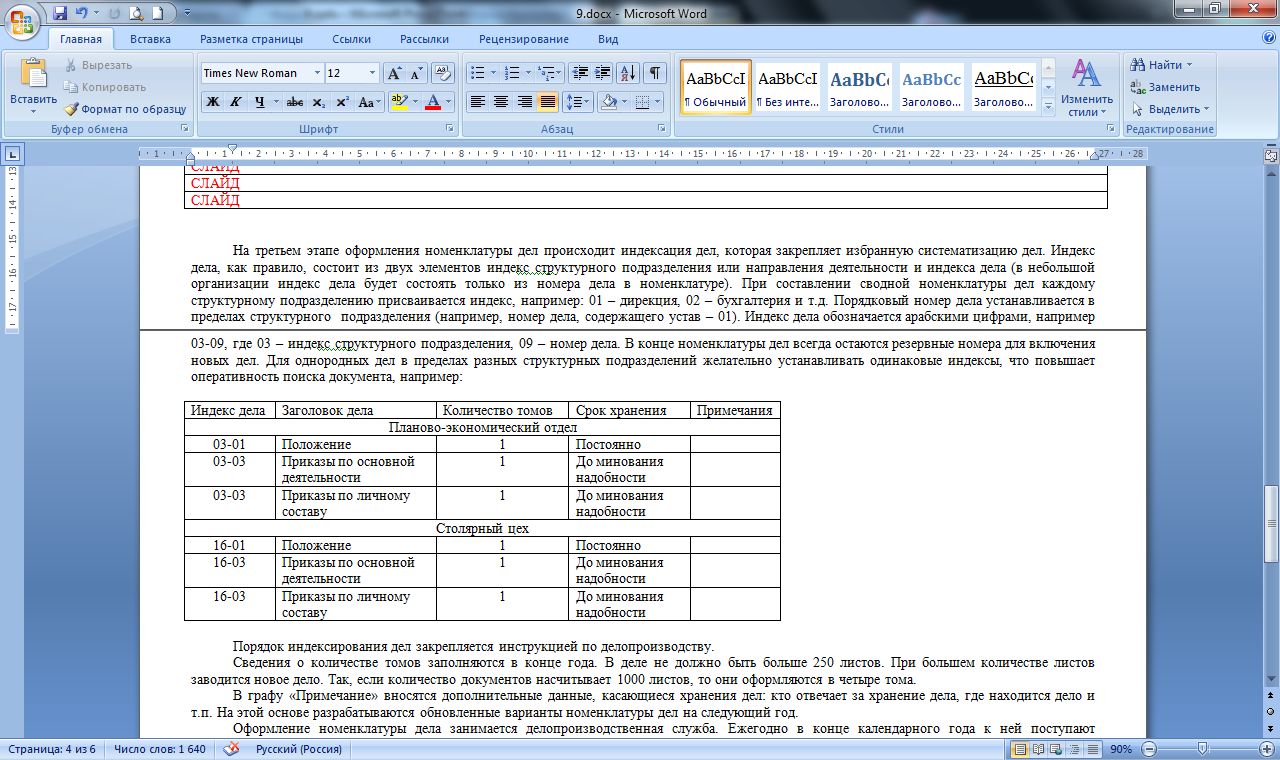1280x760 pixels.
Task: Cut selection with Вырезать
Action: click(x=98, y=65)
